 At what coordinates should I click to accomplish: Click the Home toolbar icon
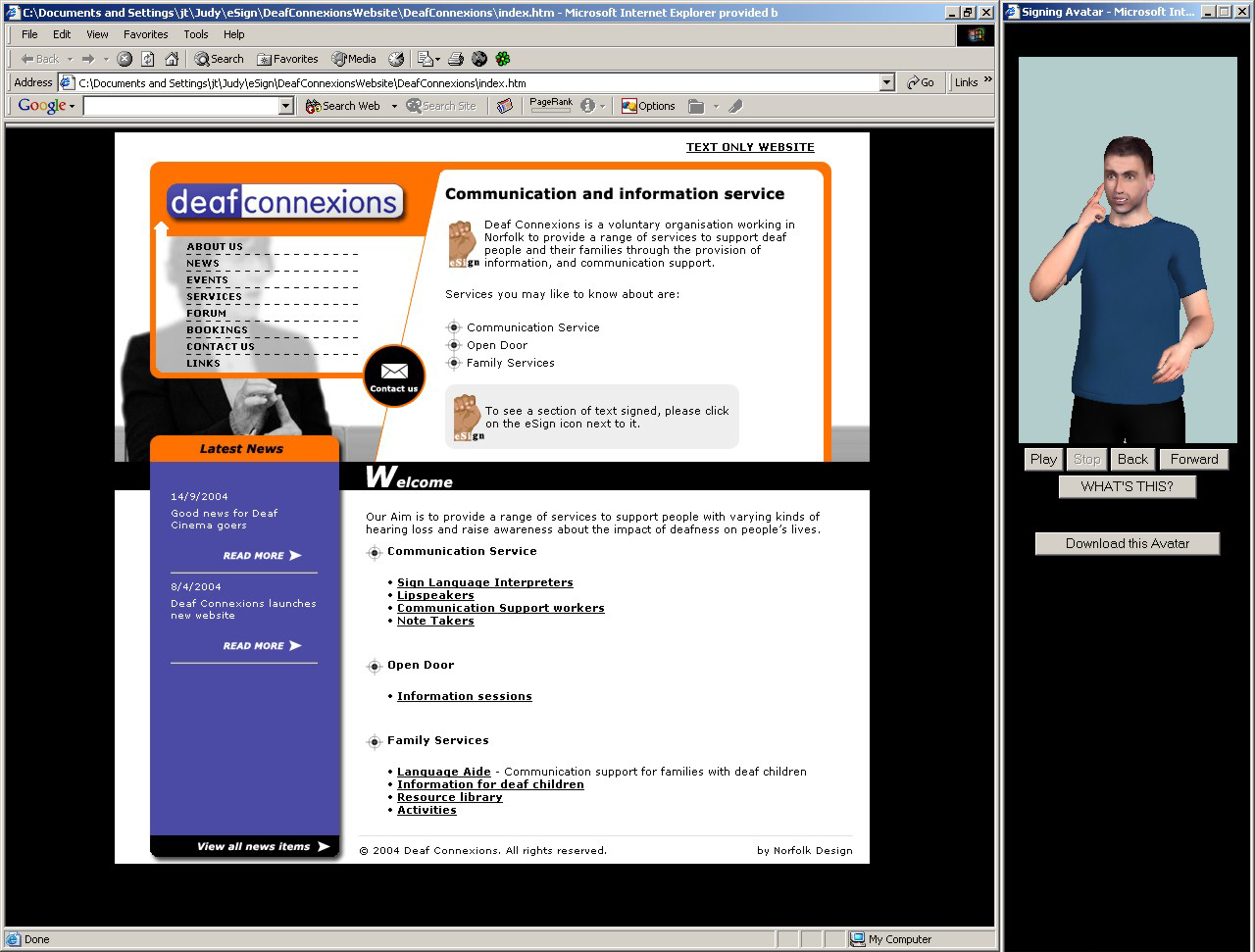(172, 59)
